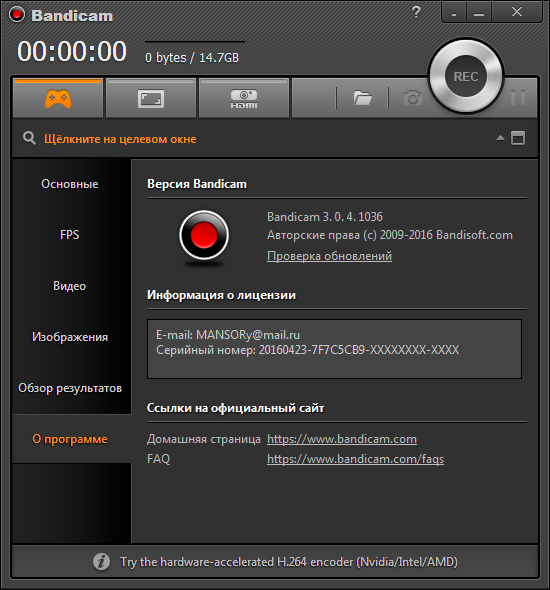Click the license info box with serial number
The width and height of the screenshot is (550, 590).
pos(334,349)
